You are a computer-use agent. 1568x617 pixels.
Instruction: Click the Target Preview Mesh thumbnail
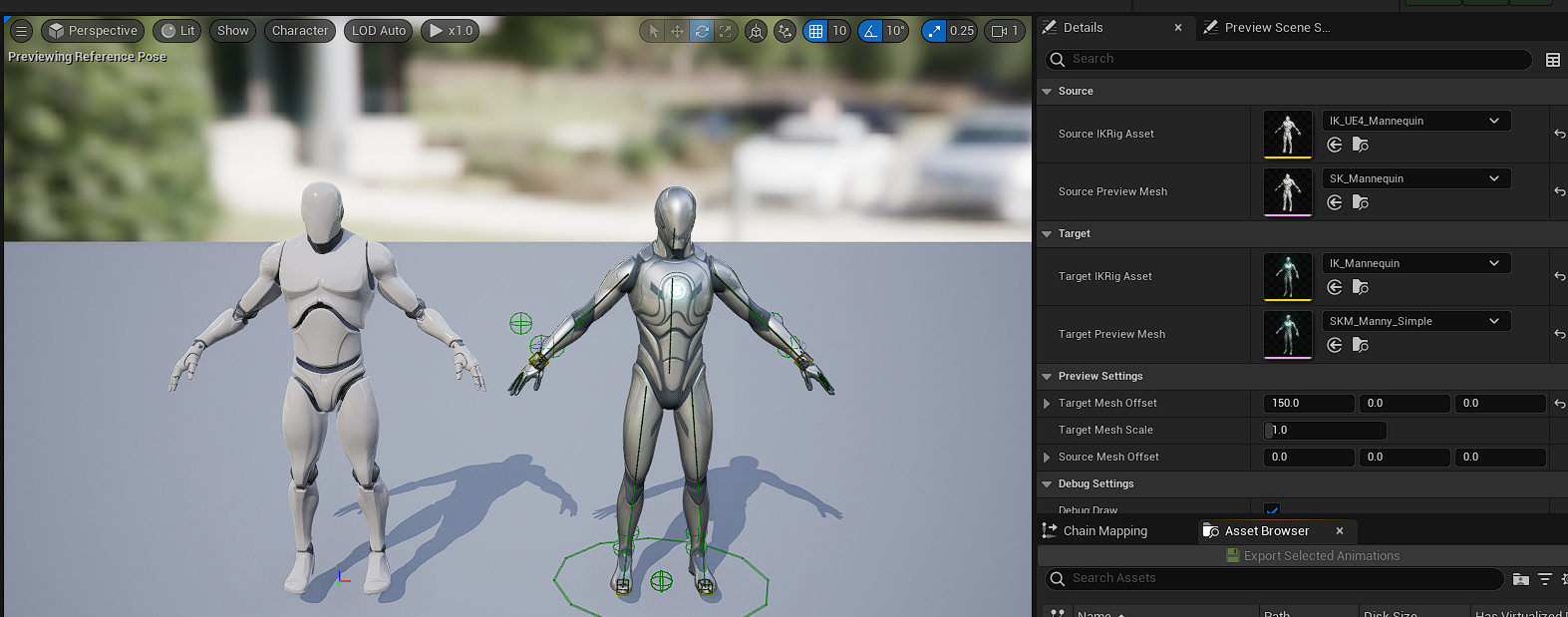click(1288, 334)
